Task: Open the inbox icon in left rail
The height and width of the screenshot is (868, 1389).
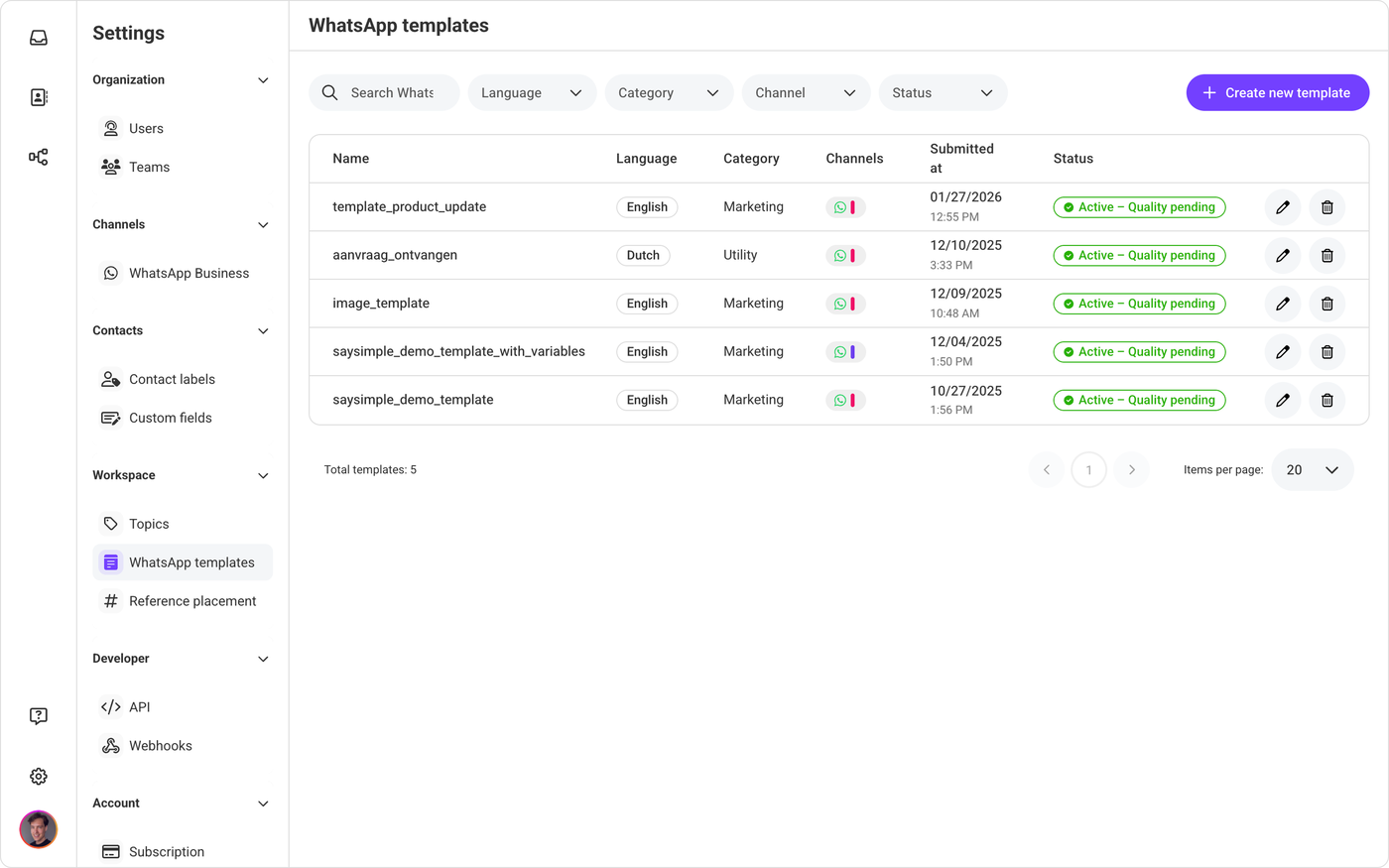Action: pos(39,38)
